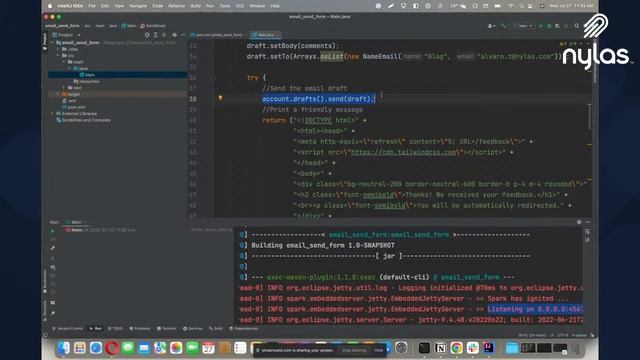Collapse the email_send_form project root
The width and height of the screenshot is (640, 360).
pyautogui.click(x=52, y=42)
